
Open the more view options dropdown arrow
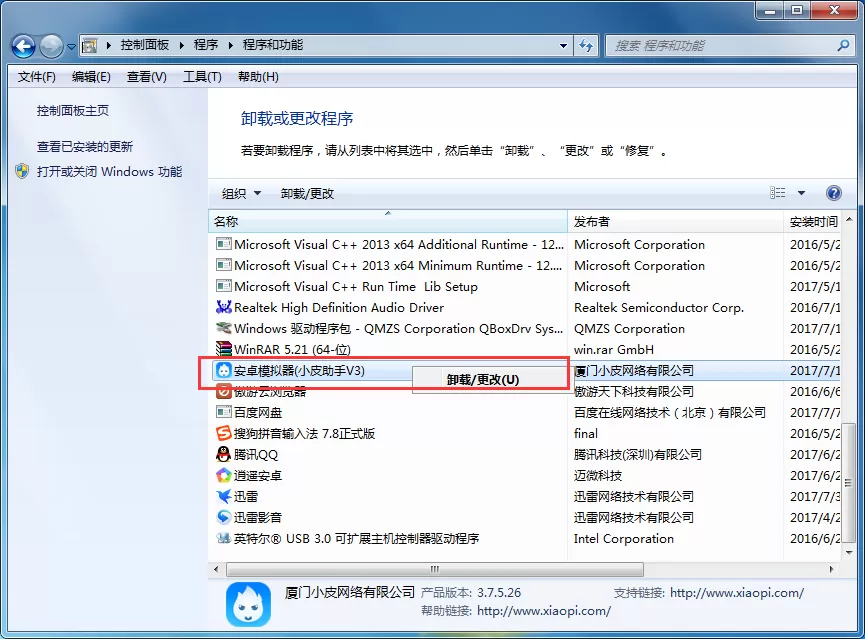801,193
